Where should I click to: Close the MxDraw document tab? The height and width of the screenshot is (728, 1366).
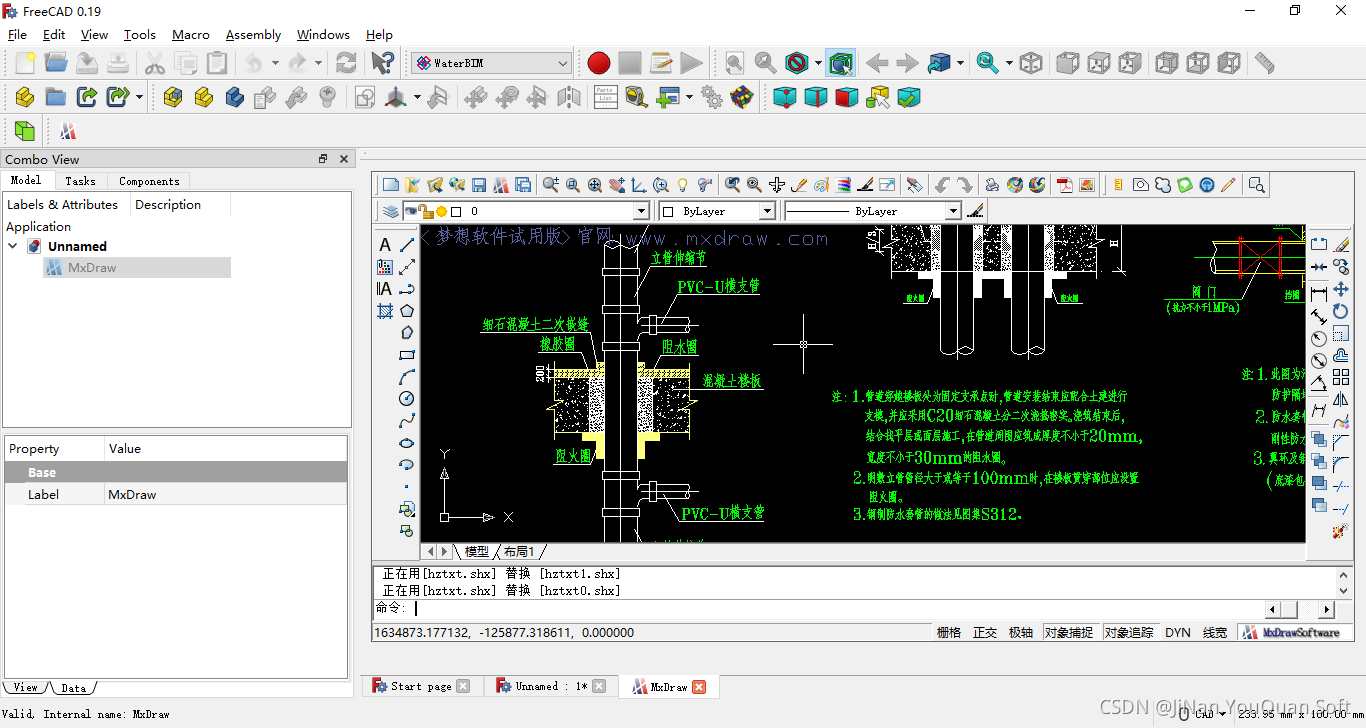[x=699, y=686]
